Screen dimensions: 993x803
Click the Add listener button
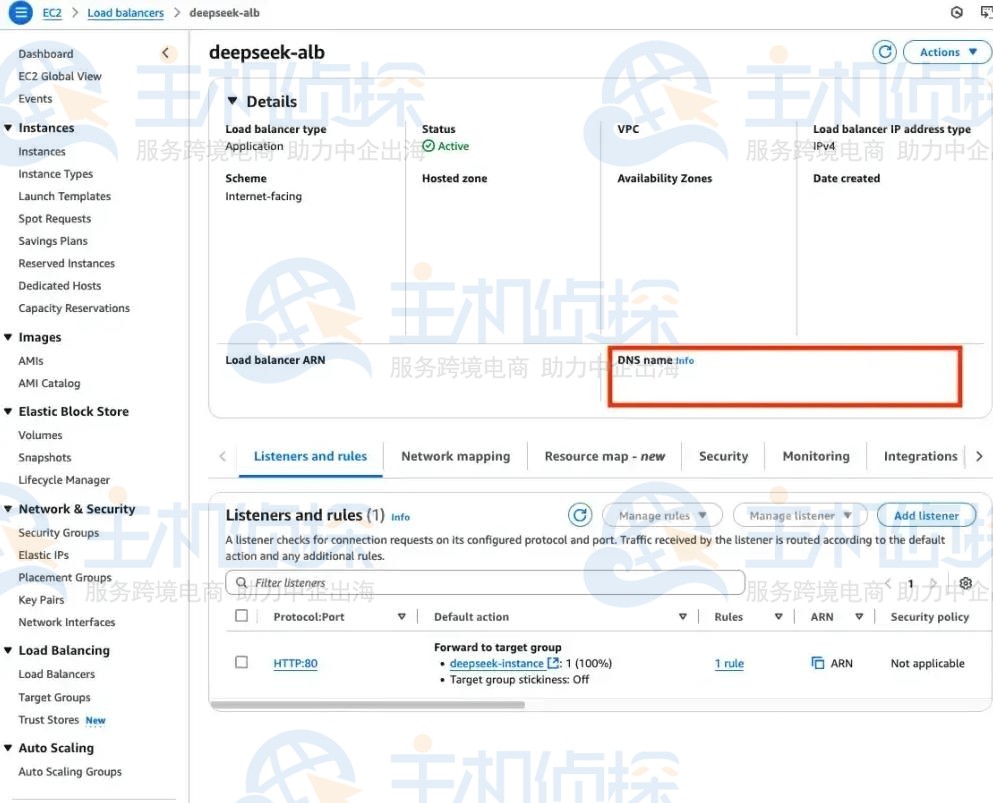[926, 516]
